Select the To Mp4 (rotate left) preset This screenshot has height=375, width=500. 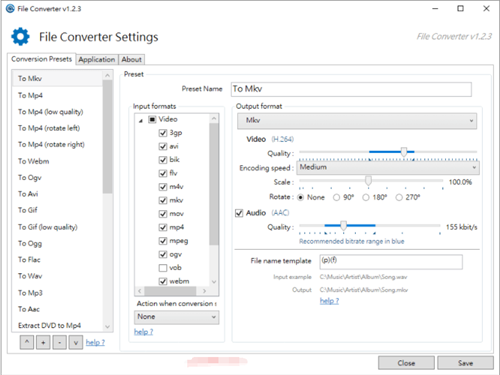[57, 128]
